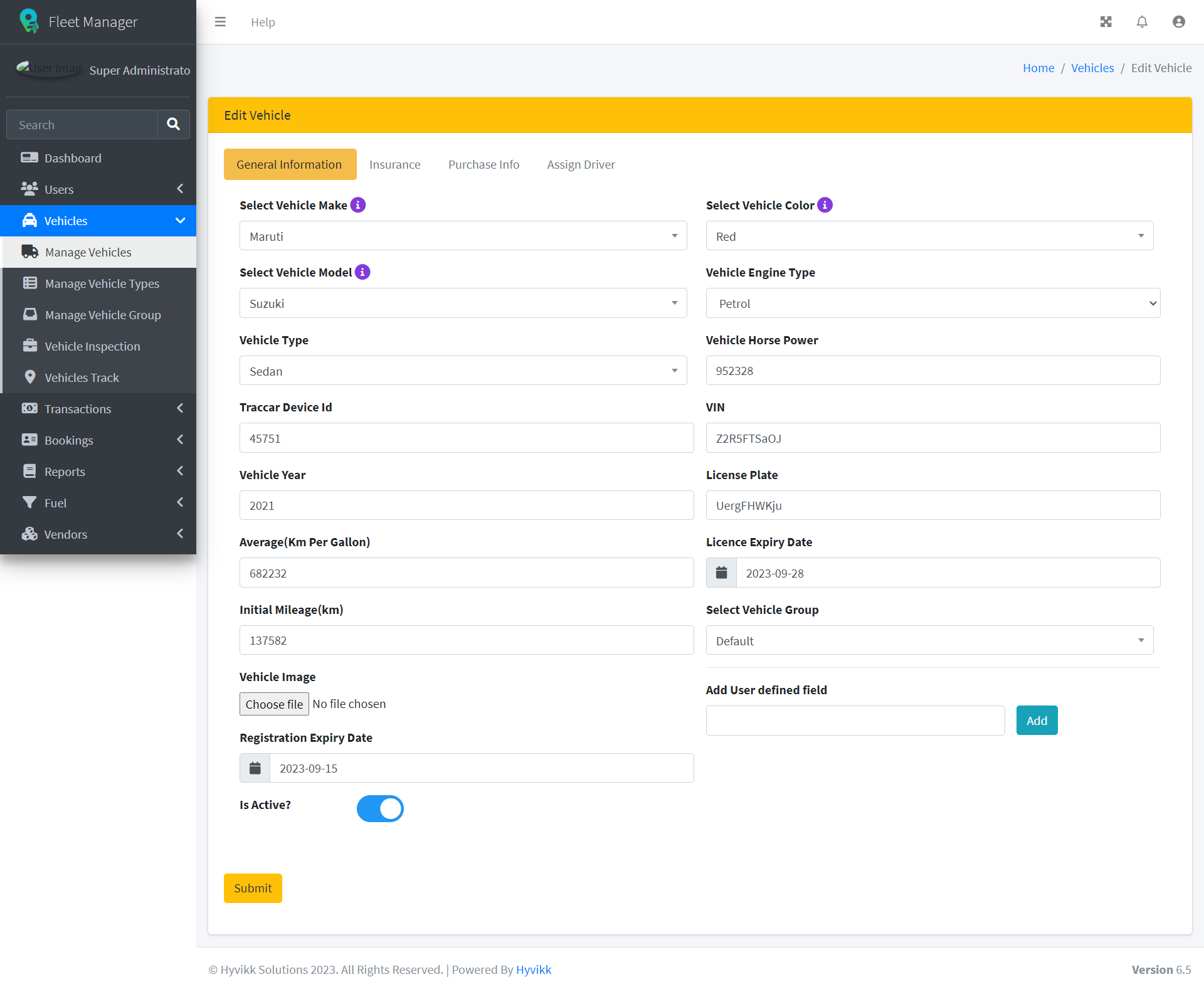Click the Submit button
Viewport: 1204px width, 1004px height.
(253, 888)
